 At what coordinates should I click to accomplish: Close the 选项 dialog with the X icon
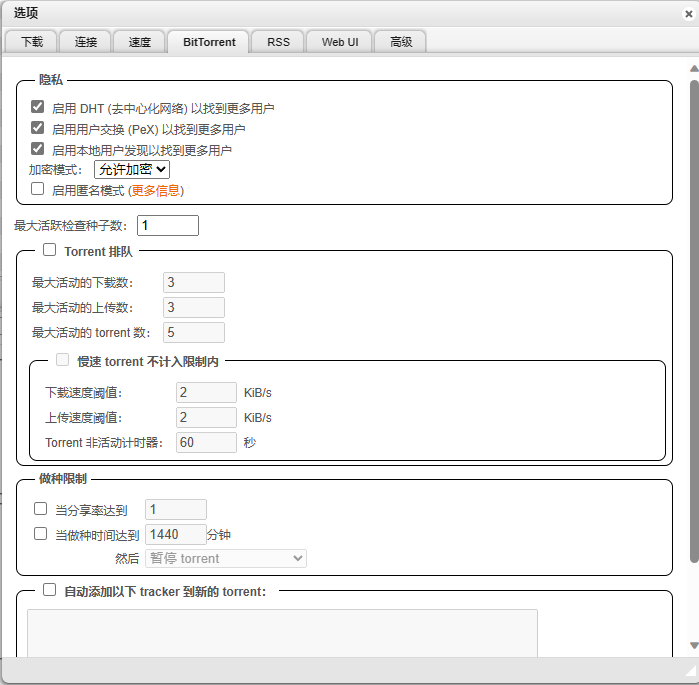tap(688, 13)
